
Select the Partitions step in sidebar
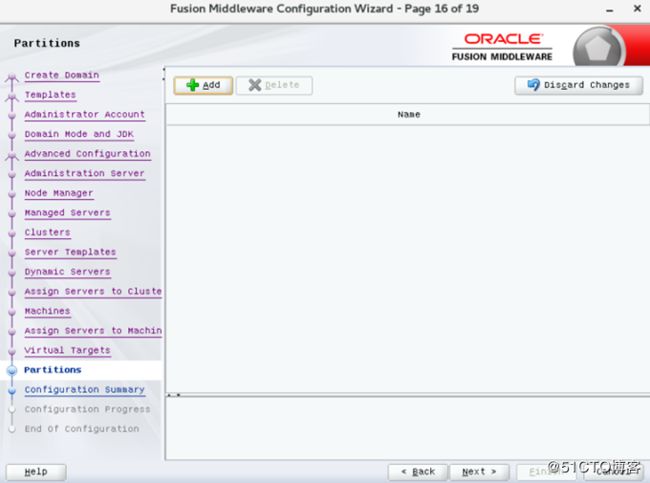point(53,370)
